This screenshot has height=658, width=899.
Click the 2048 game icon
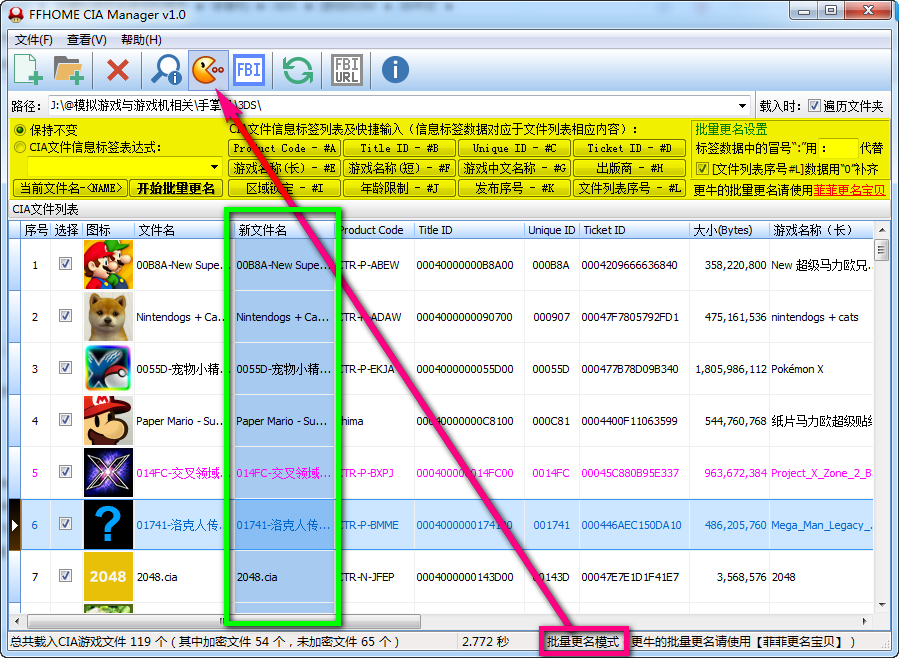pos(108,577)
